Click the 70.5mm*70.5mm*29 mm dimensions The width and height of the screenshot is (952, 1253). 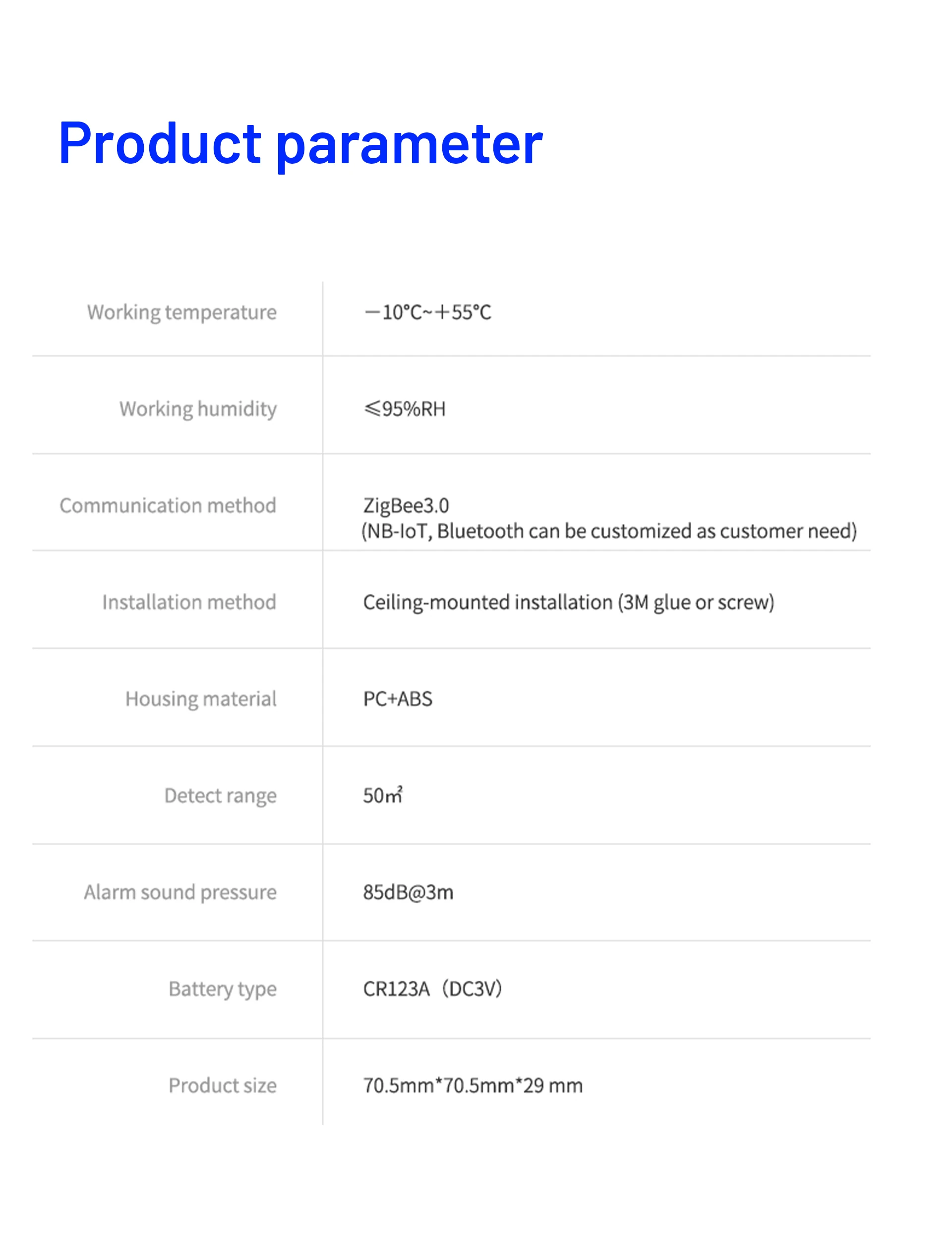tap(473, 1086)
